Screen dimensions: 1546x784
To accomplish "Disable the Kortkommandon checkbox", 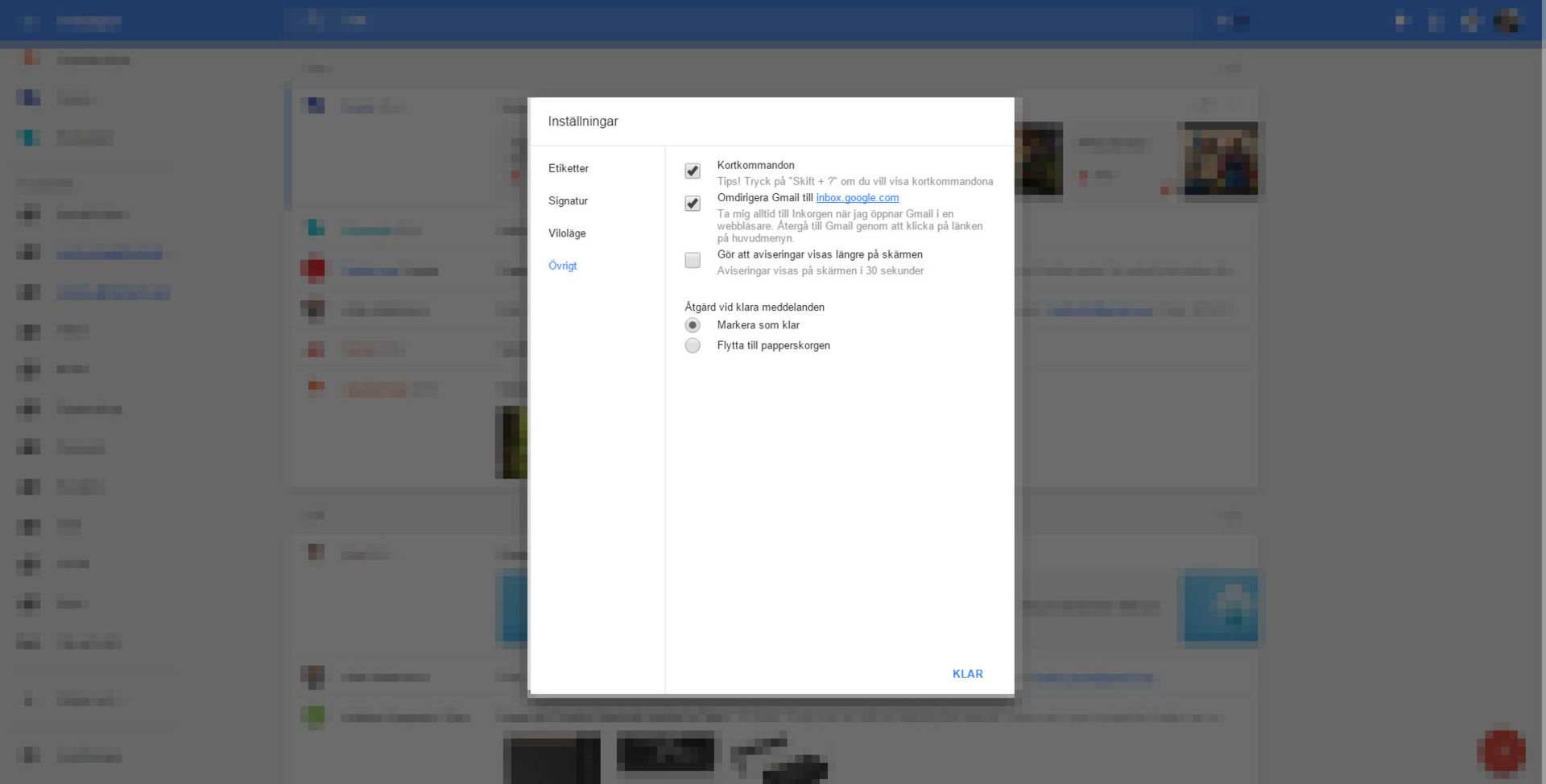I will coord(692,171).
